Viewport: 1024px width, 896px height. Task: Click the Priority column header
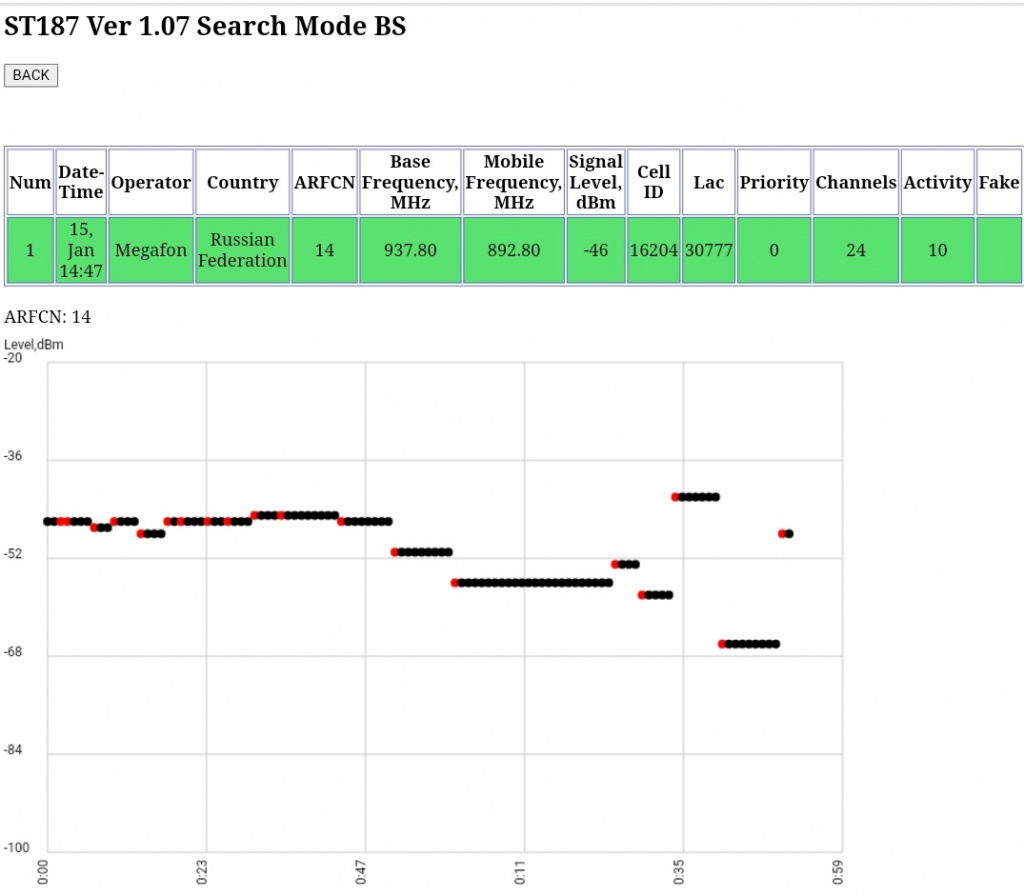773,182
